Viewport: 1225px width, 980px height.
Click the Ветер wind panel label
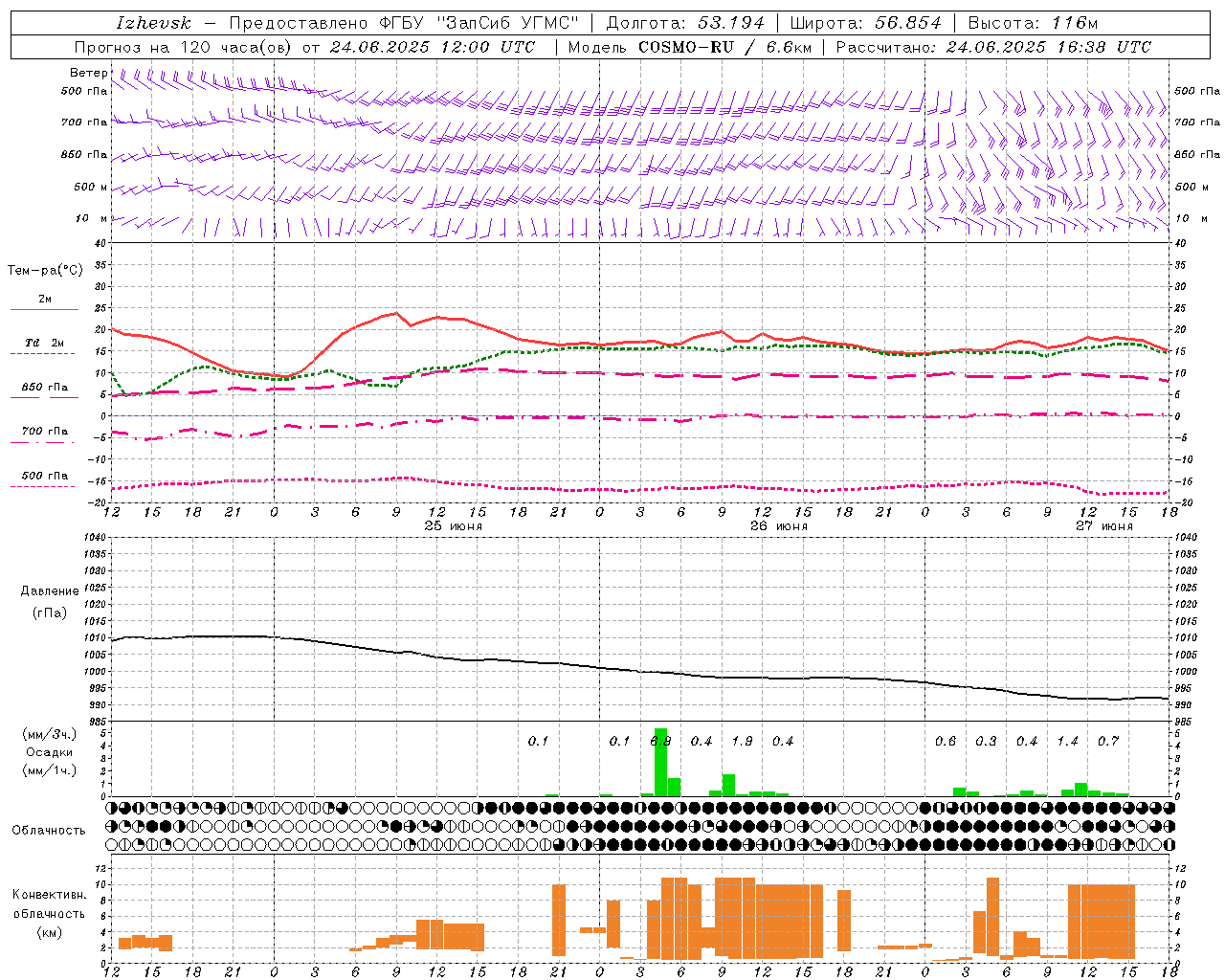click(89, 73)
